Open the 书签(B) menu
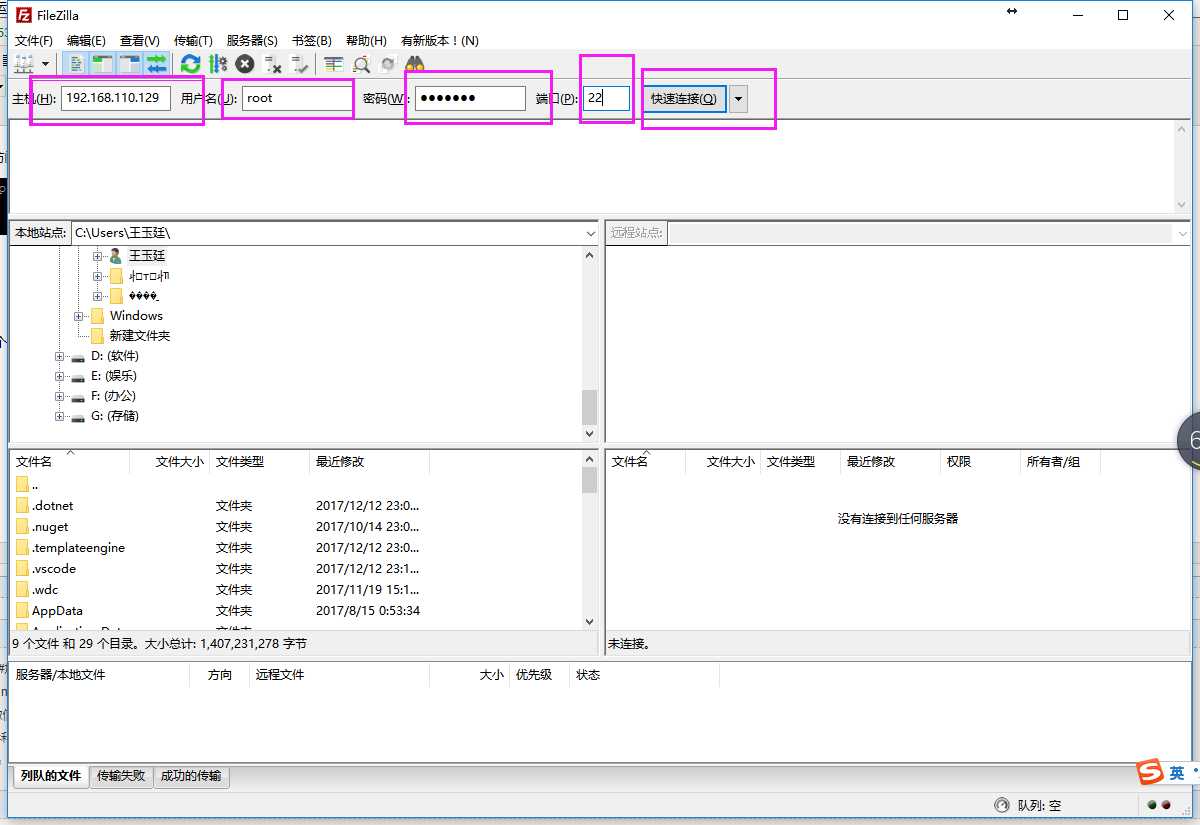 pyautogui.click(x=311, y=41)
